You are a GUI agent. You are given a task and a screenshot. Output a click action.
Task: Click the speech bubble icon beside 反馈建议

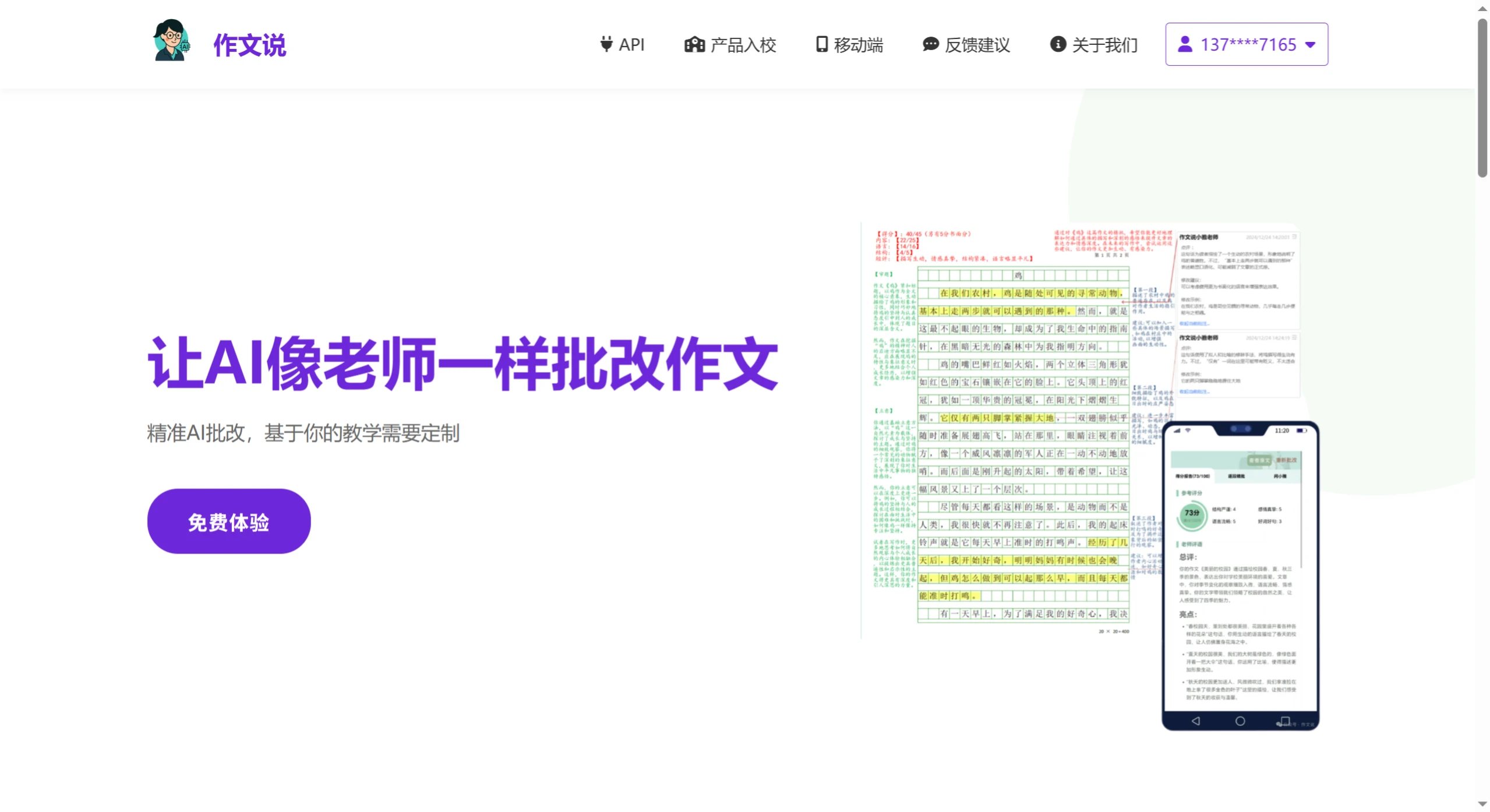[930, 44]
